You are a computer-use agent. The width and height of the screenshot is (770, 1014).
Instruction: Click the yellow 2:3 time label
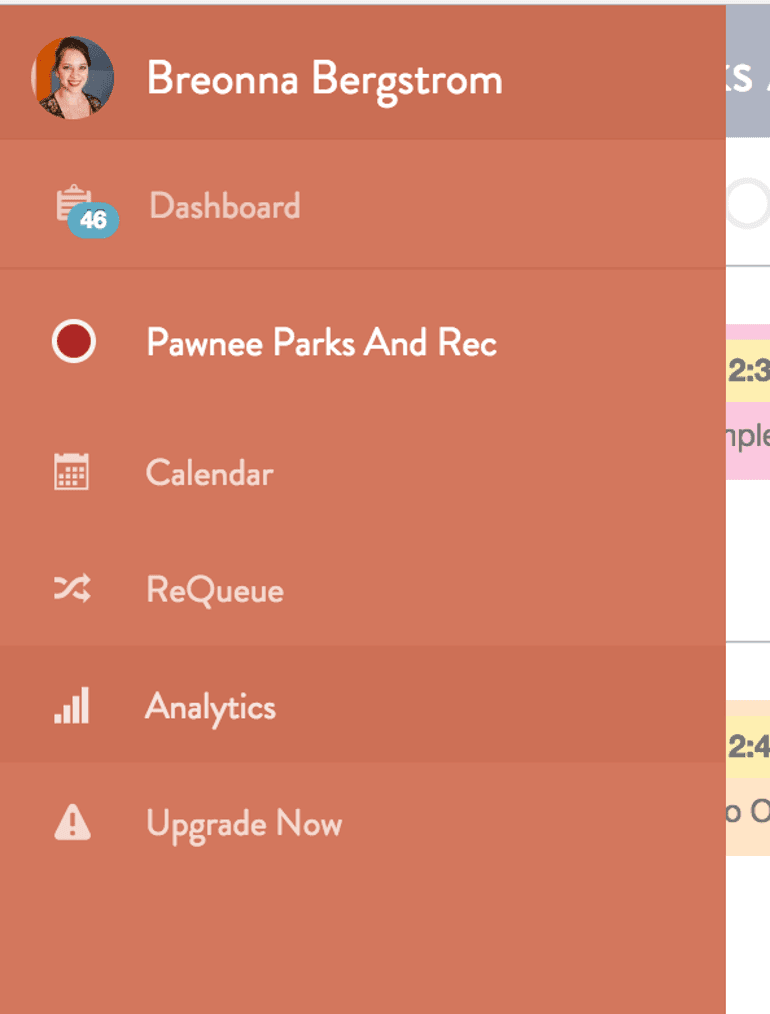[748, 372]
